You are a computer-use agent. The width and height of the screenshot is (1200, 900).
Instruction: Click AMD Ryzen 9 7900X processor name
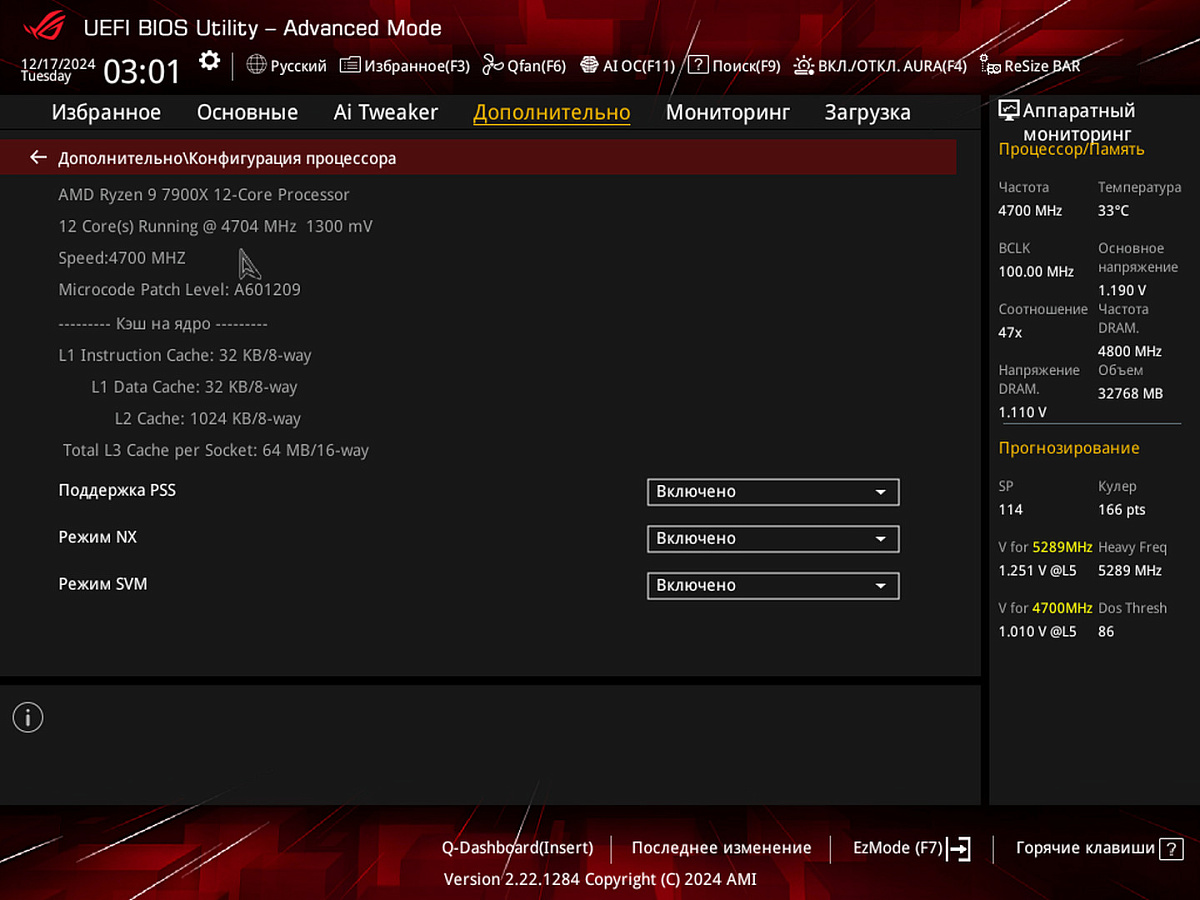tap(204, 194)
